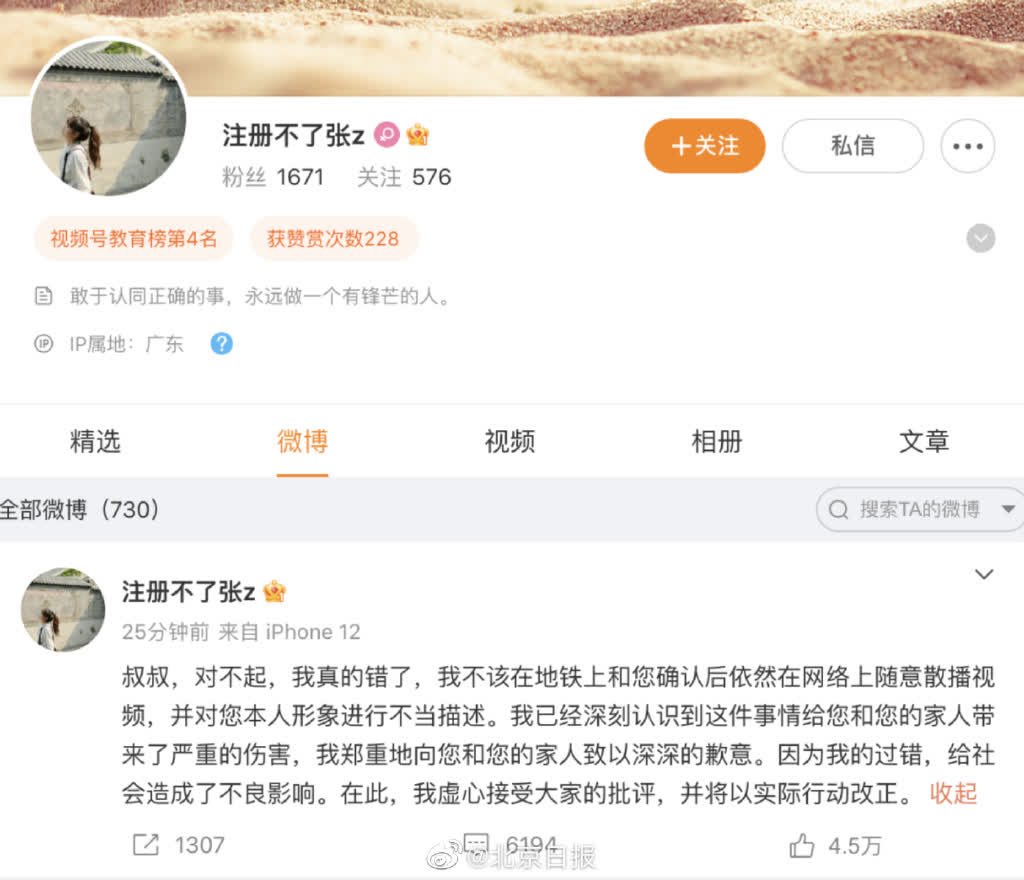
Task: Click the crown icon next to post author
Action: [274, 591]
